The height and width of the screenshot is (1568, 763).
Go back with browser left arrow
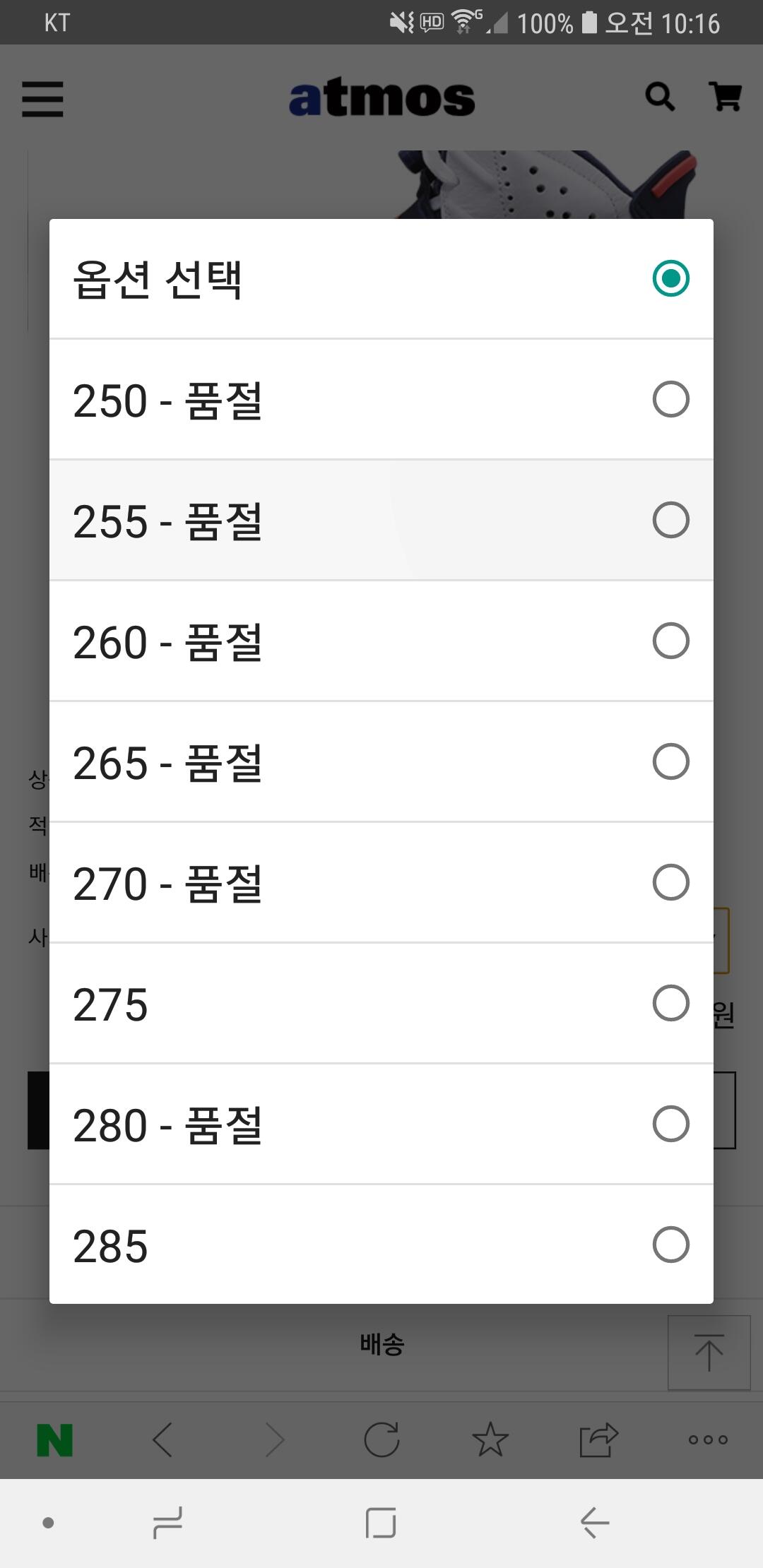[162, 1439]
